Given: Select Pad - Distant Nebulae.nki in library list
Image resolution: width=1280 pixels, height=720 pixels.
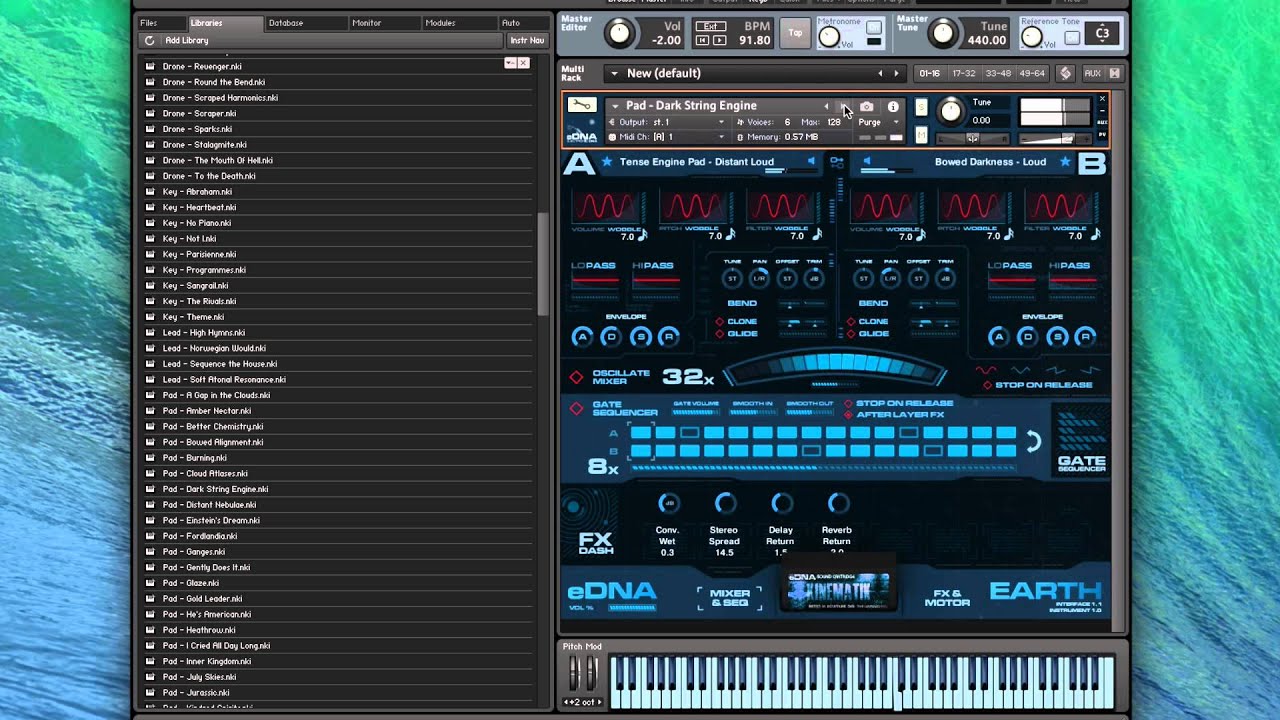Looking at the screenshot, I should pyautogui.click(x=210, y=505).
